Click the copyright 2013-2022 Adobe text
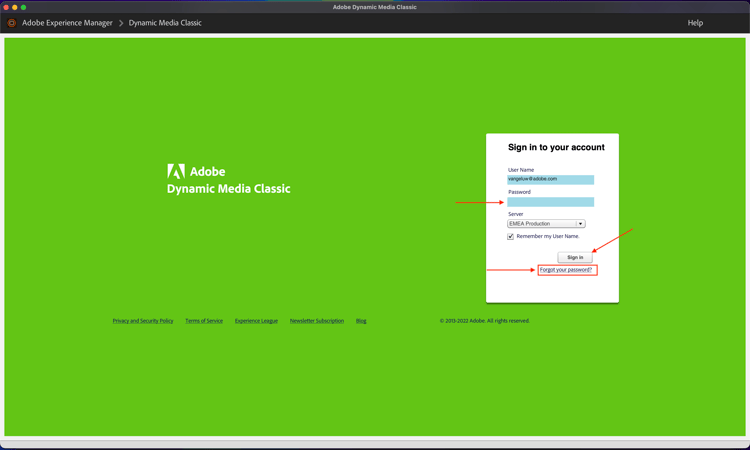The width and height of the screenshot is (750, 450). (485, 321)
